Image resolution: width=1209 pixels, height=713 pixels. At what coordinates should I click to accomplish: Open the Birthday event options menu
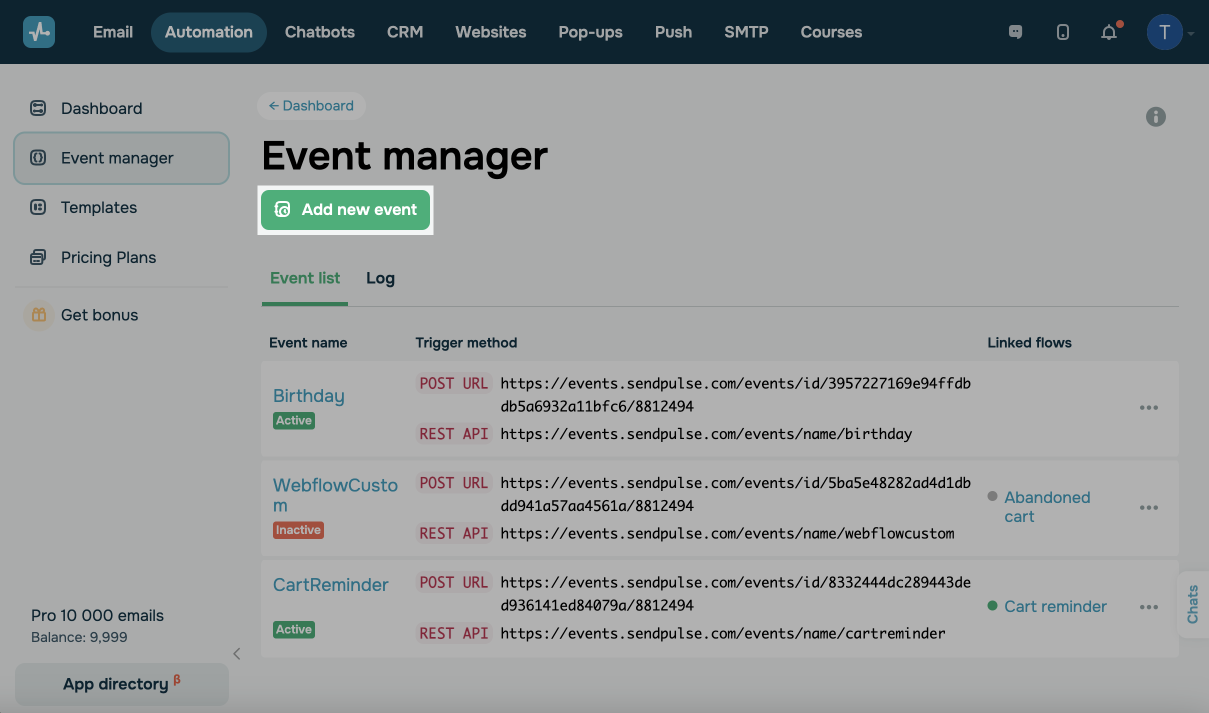click(x=1148, y=408)
